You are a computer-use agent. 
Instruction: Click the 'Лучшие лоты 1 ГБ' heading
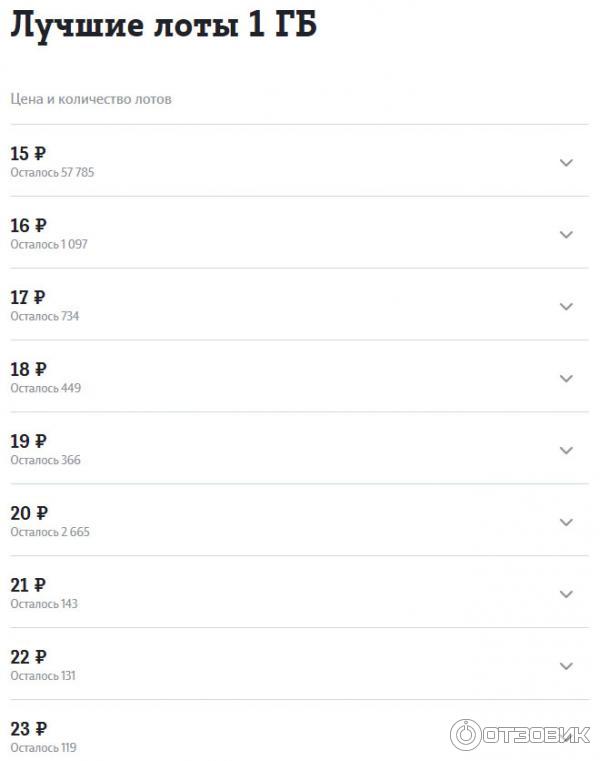point(163,26)
